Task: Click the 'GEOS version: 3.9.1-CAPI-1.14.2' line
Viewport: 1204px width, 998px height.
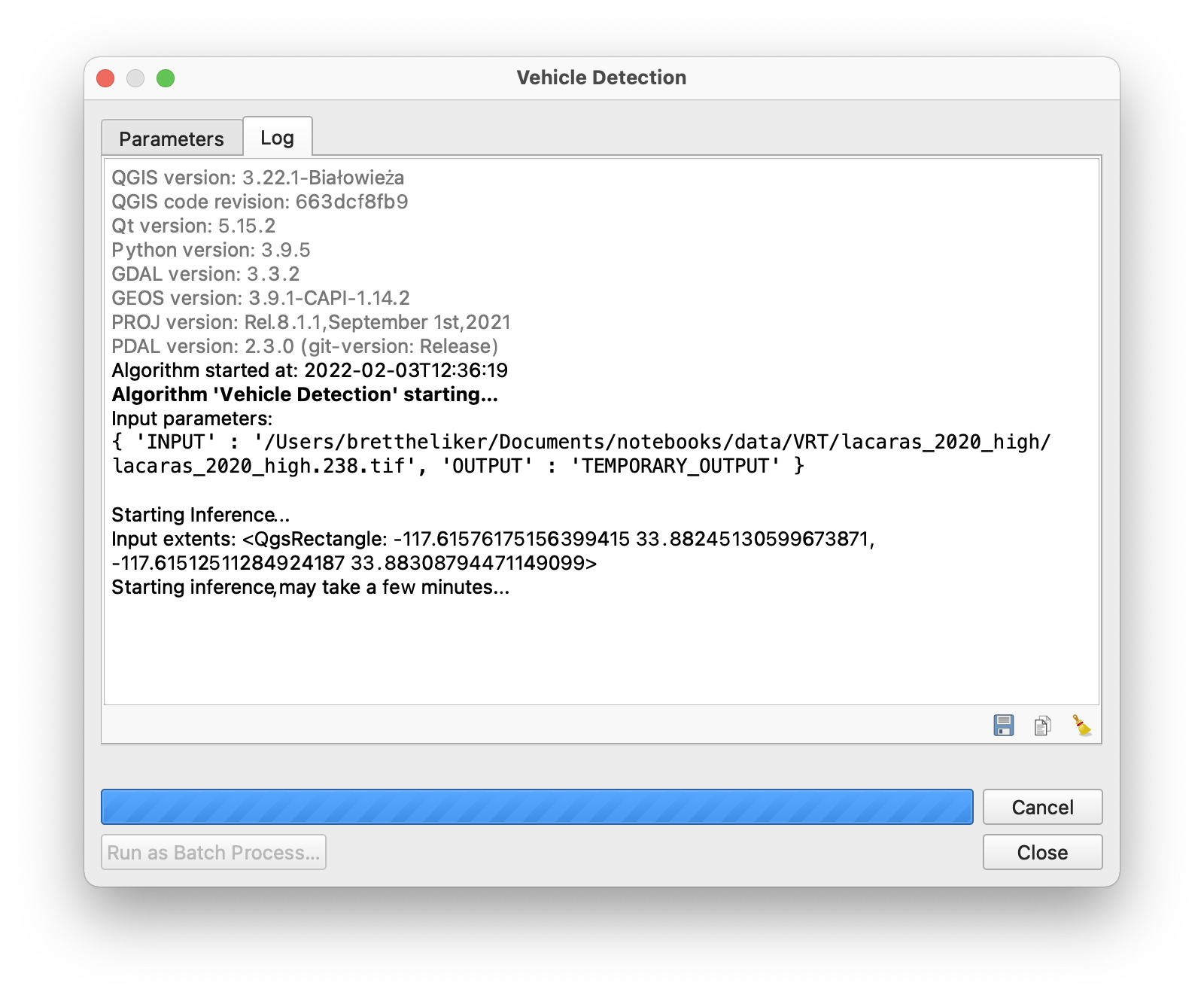Action: pos(260,298)
